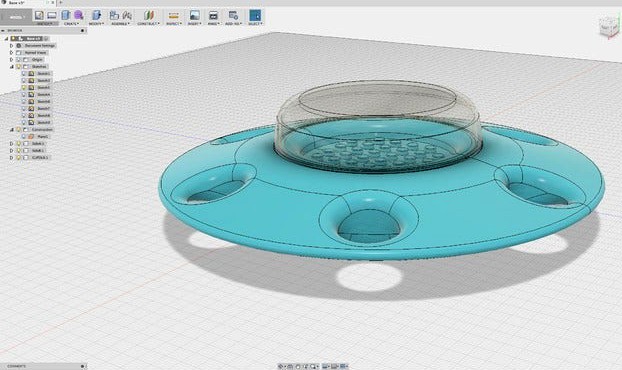Click the Construct plane icon

point(149,15)
